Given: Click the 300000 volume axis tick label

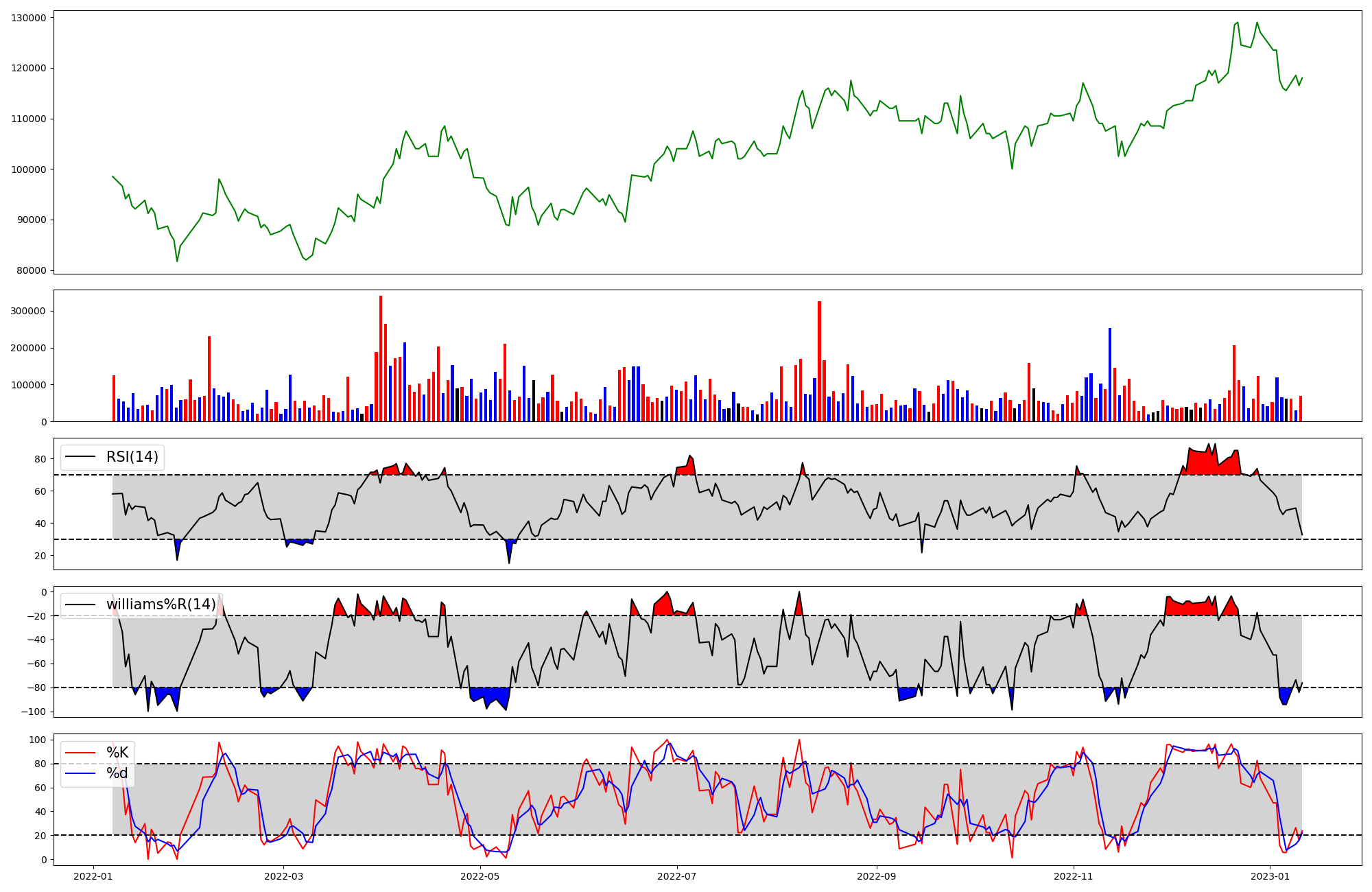Looking at the screenshot, I should pyautogui.click(x=29, y=311).
